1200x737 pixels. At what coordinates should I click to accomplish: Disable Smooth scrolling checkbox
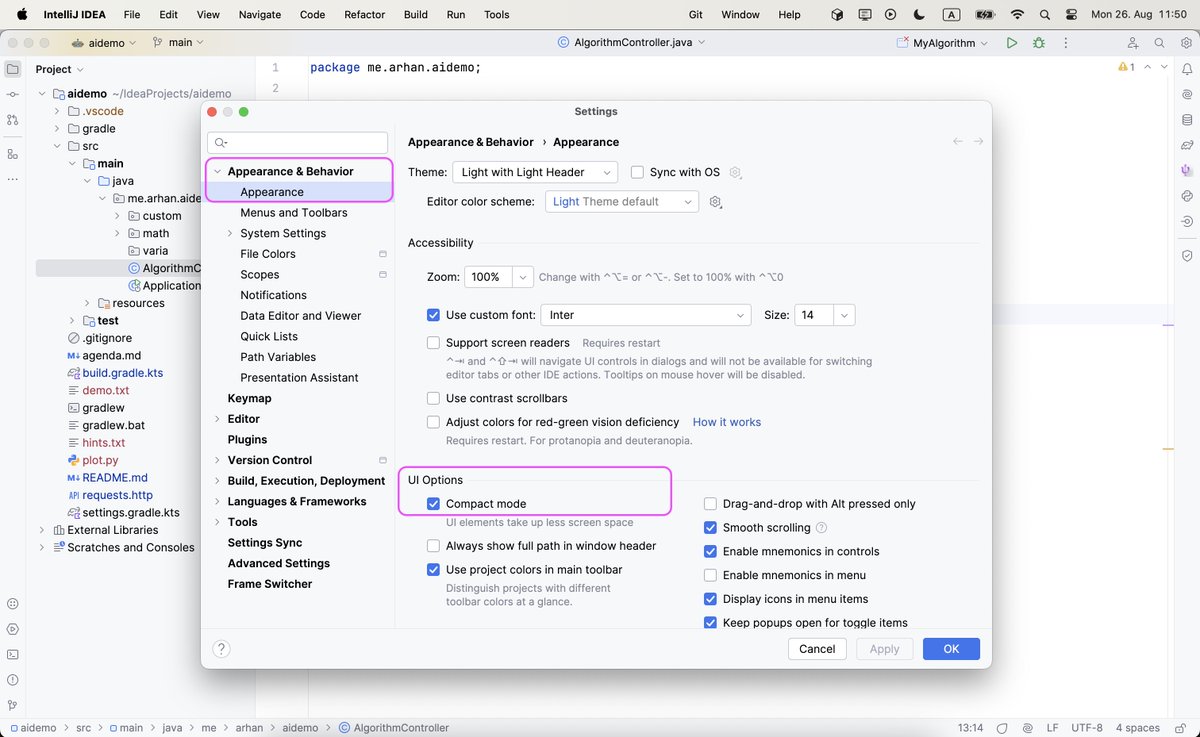(710, 527)
